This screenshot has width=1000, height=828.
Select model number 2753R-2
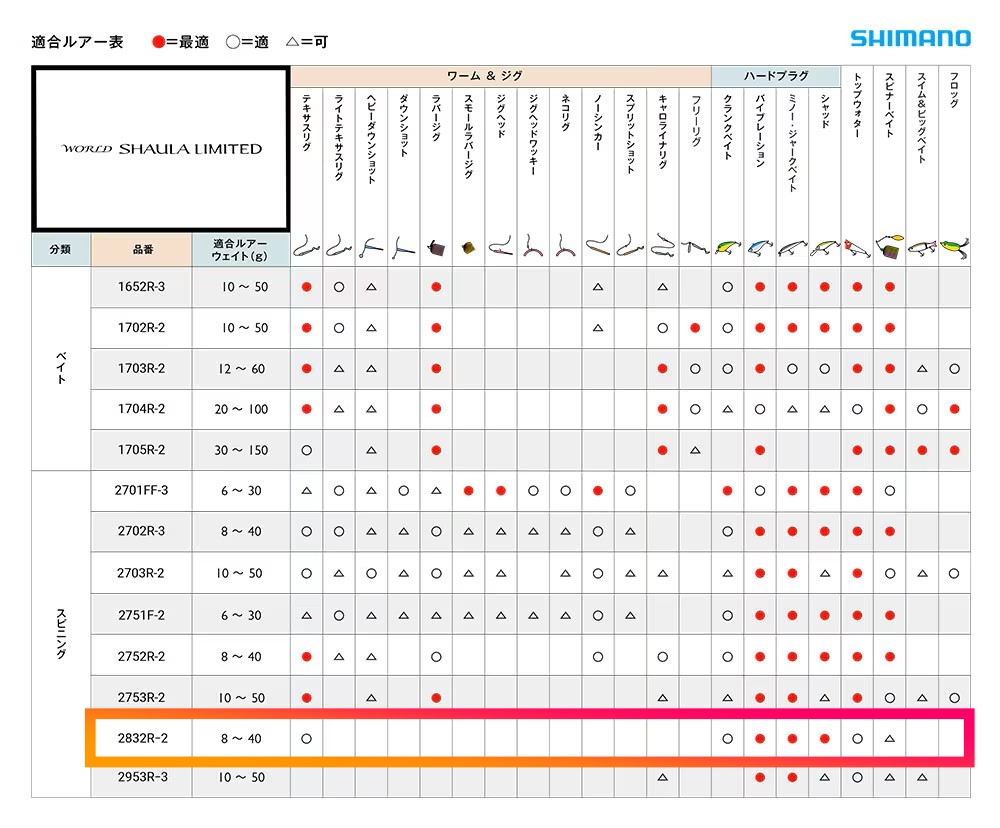coord(141,698)
